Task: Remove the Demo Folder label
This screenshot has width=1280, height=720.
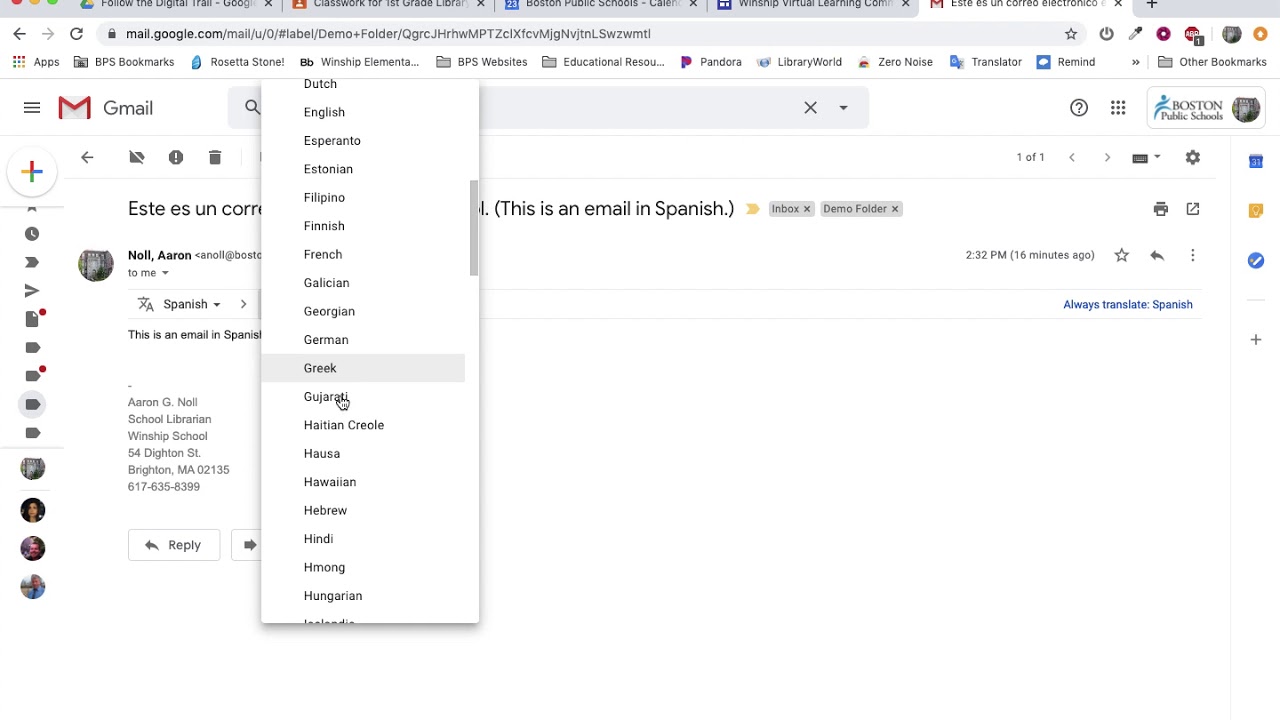Action: [895, 209]
